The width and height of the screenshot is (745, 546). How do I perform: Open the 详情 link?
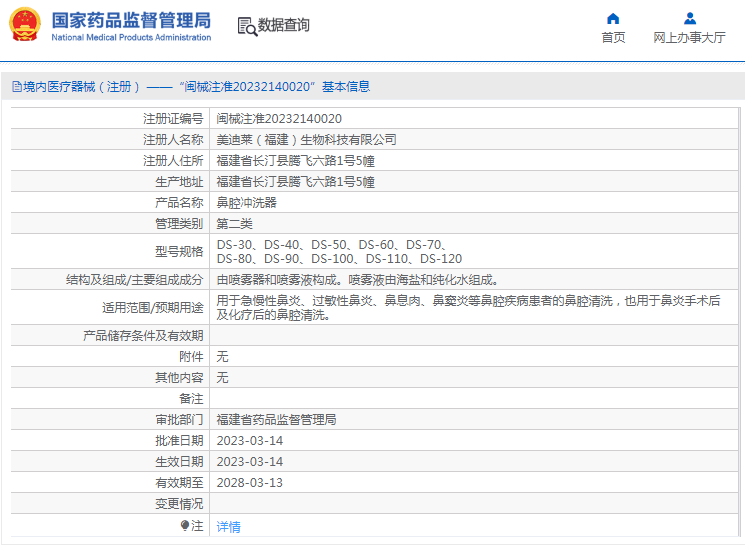coord(229,526)
